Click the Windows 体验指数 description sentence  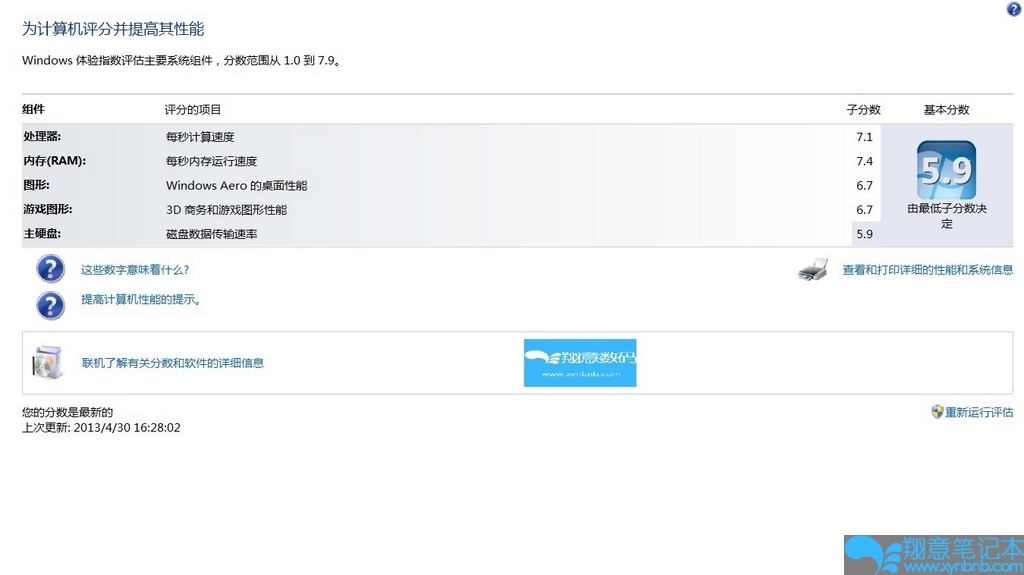[x=181, y=60]
